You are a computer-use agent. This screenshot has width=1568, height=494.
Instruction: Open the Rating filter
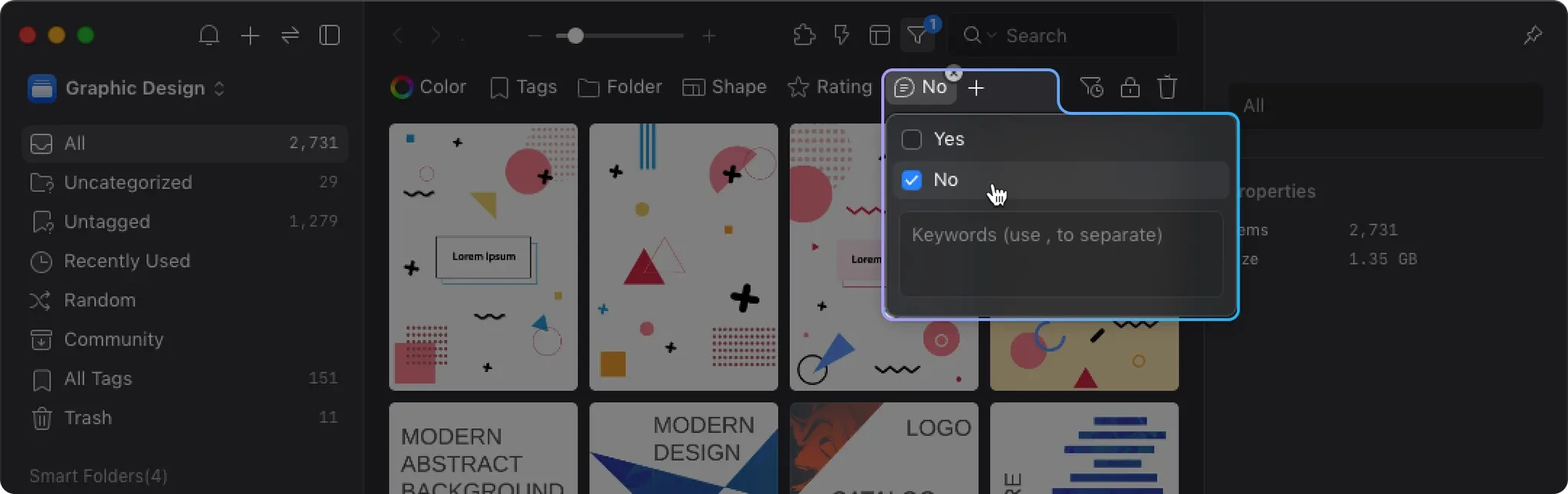830,87
